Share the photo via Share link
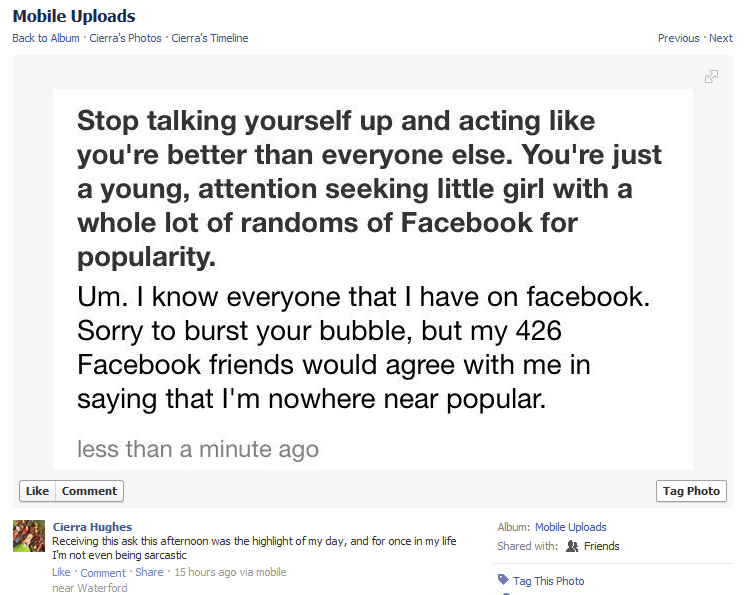This screenshot has height=595, width=747. [149, 572]
